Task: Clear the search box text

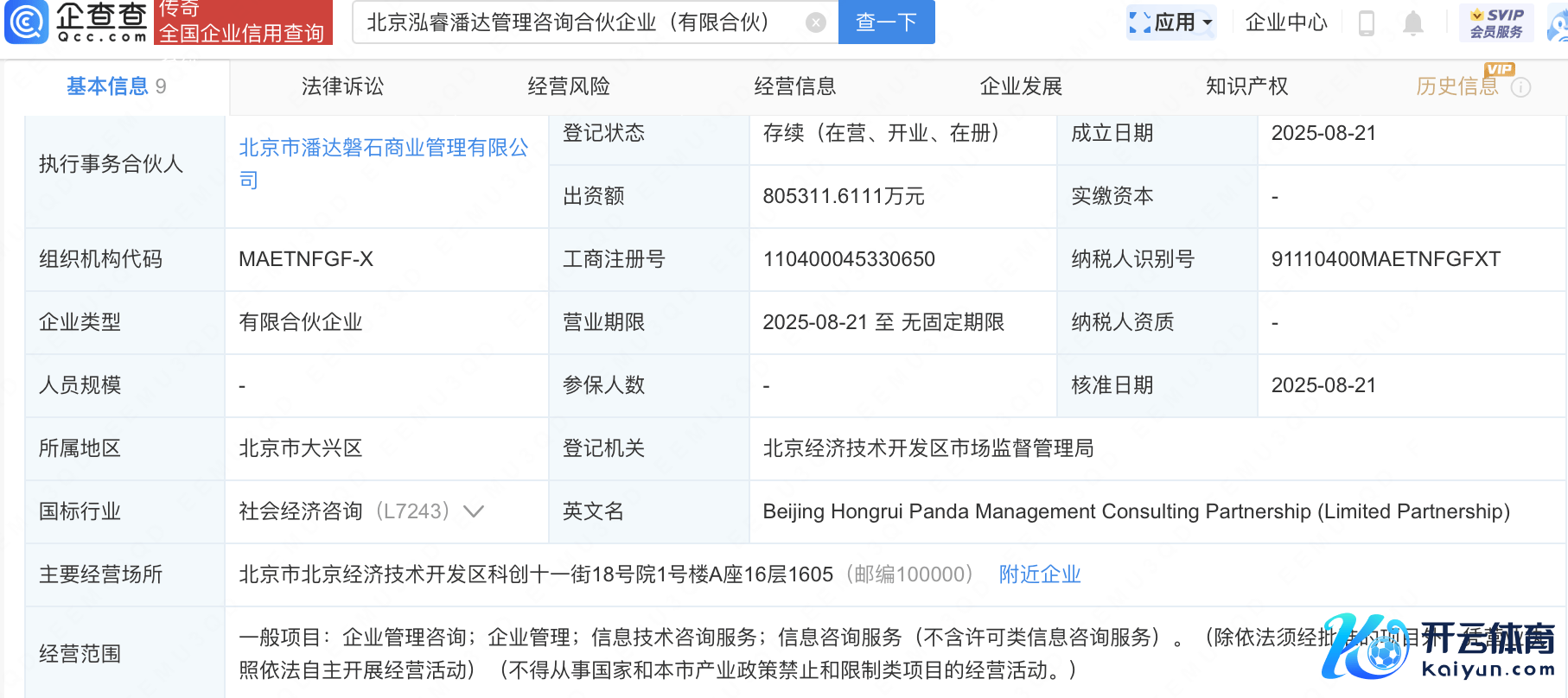Action: coord(815,22)
